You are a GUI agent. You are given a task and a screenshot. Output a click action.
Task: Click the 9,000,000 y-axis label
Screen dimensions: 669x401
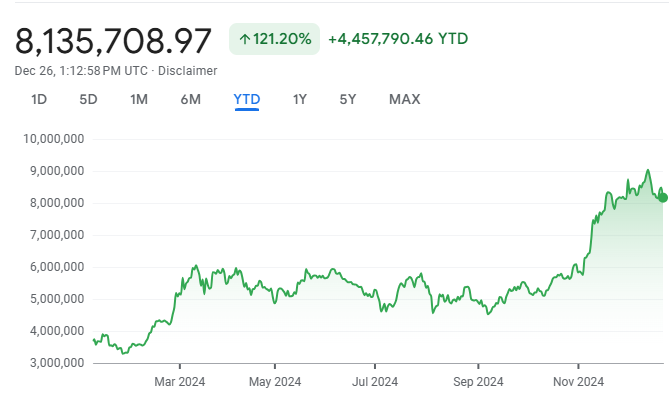[x=57, y=171]
